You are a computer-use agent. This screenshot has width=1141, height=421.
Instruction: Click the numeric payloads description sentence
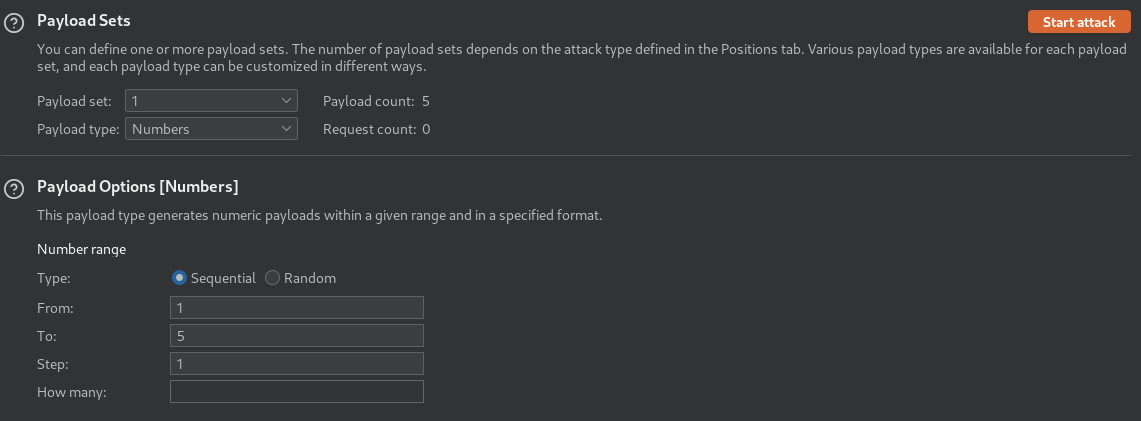pos(319,216)
